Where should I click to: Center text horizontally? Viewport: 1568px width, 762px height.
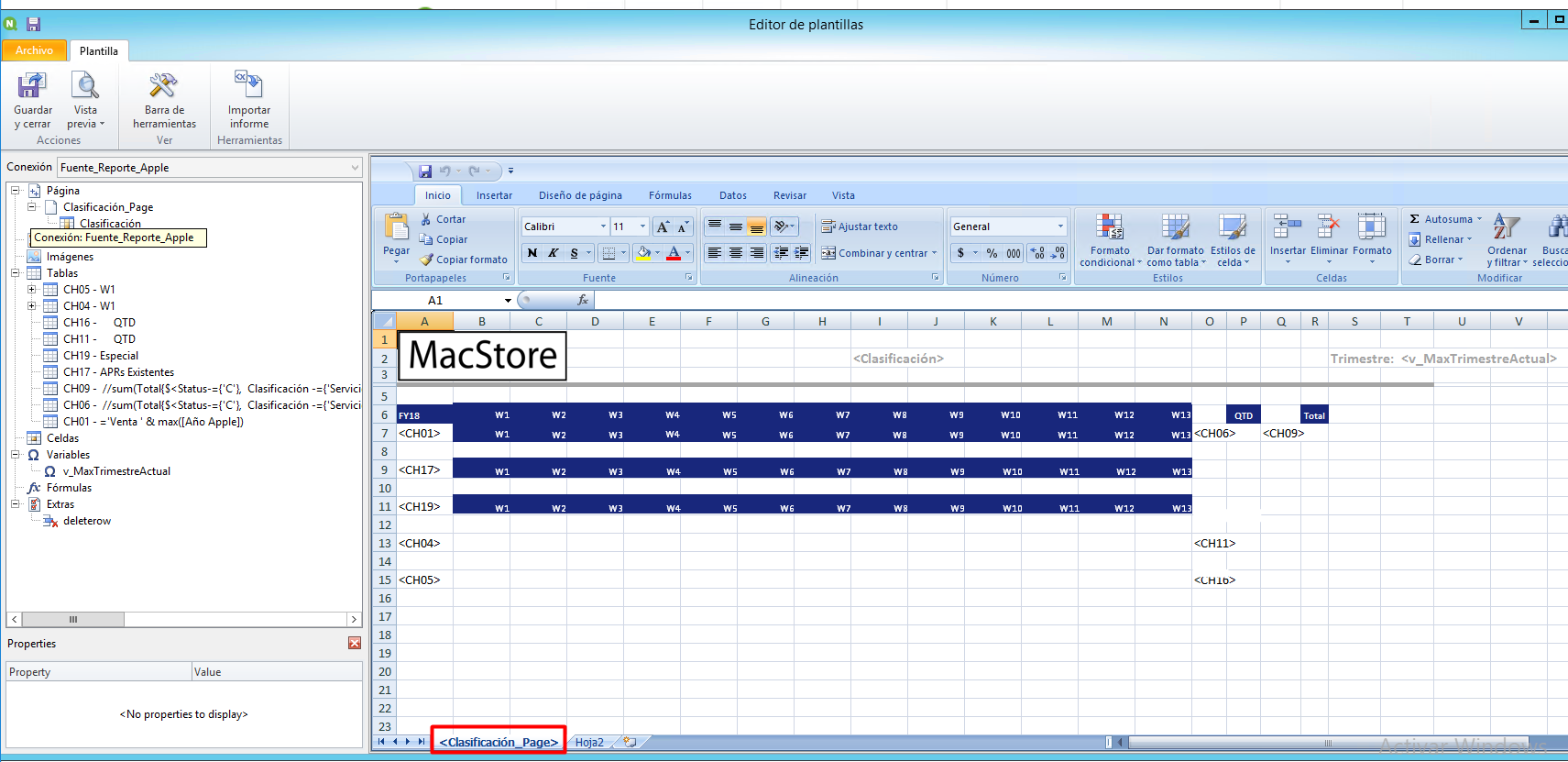click(736, 253)
